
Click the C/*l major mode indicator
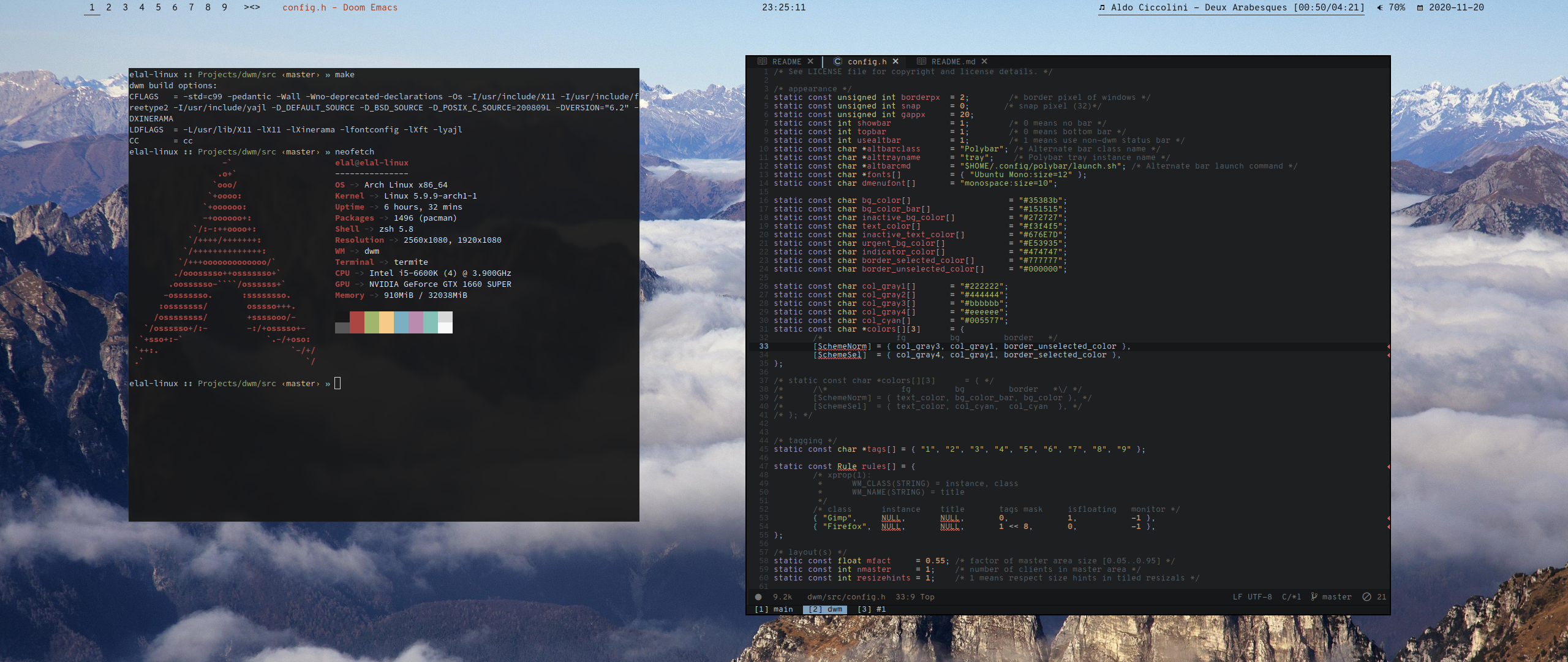pos(1291,597)
